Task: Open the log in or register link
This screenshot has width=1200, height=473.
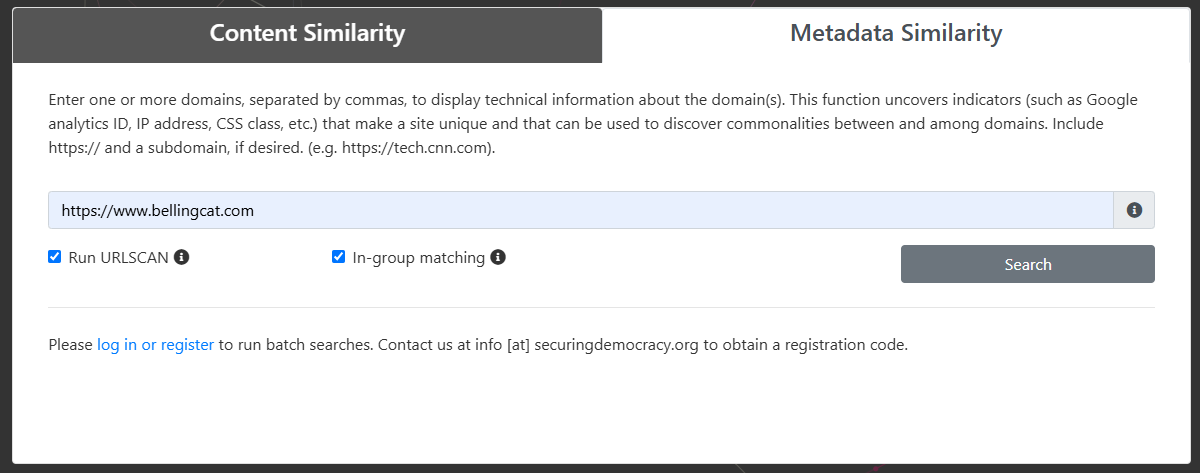Action: (x=155, y=345)
